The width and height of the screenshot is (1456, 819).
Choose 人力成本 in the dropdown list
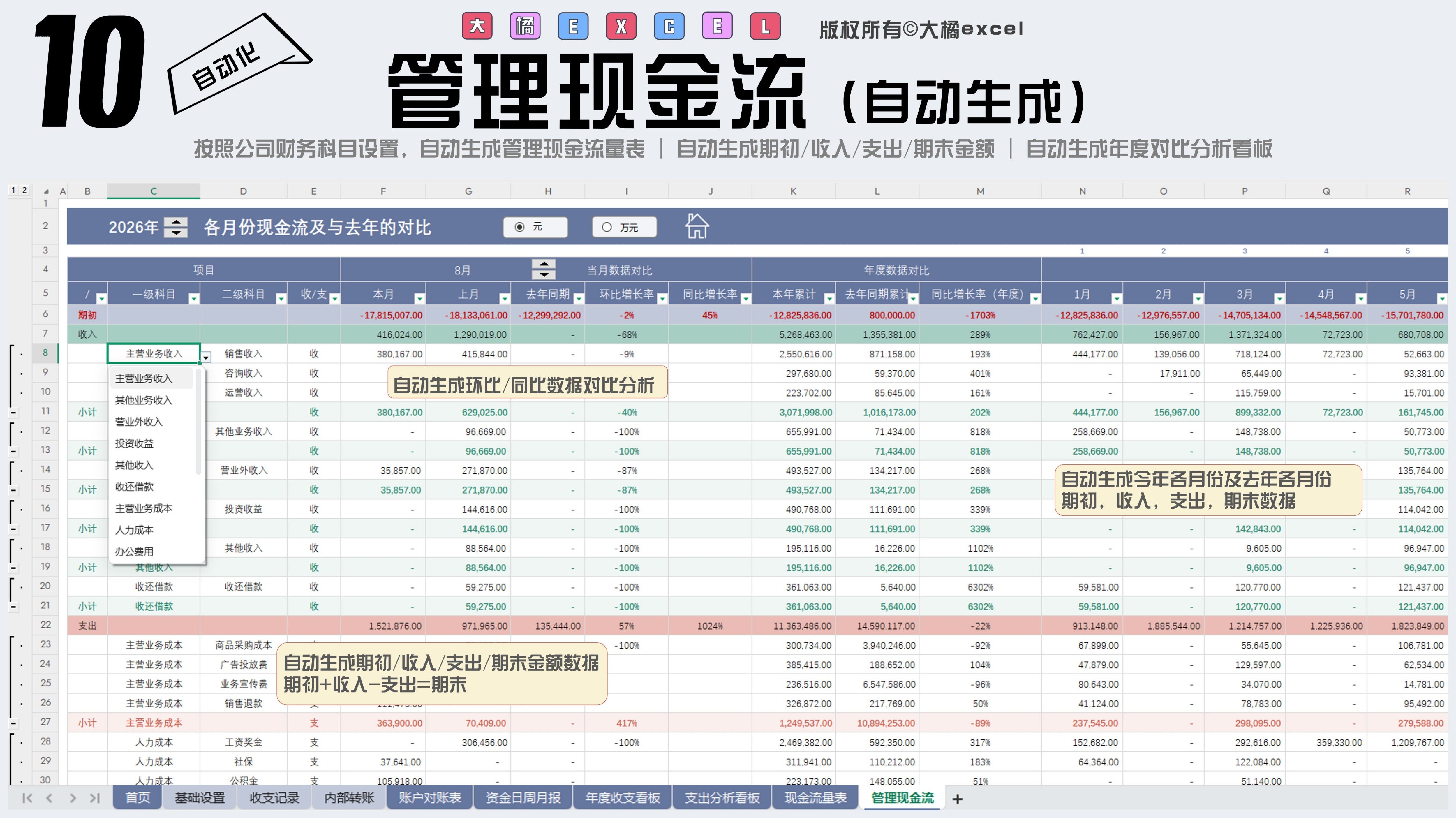[x=134, y=530]
